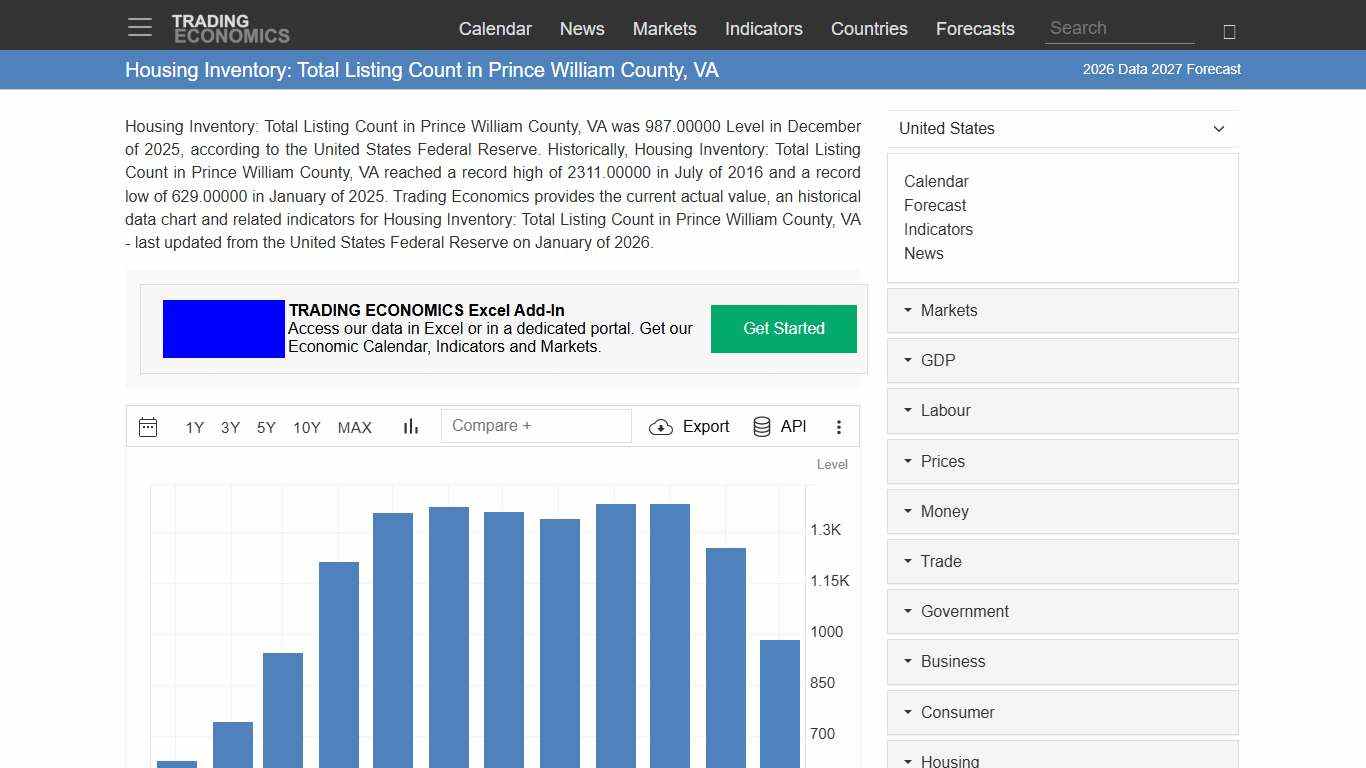Select the 10Y time range
This screenshot has width=1366, height=768.
click(x=307, y=427)
